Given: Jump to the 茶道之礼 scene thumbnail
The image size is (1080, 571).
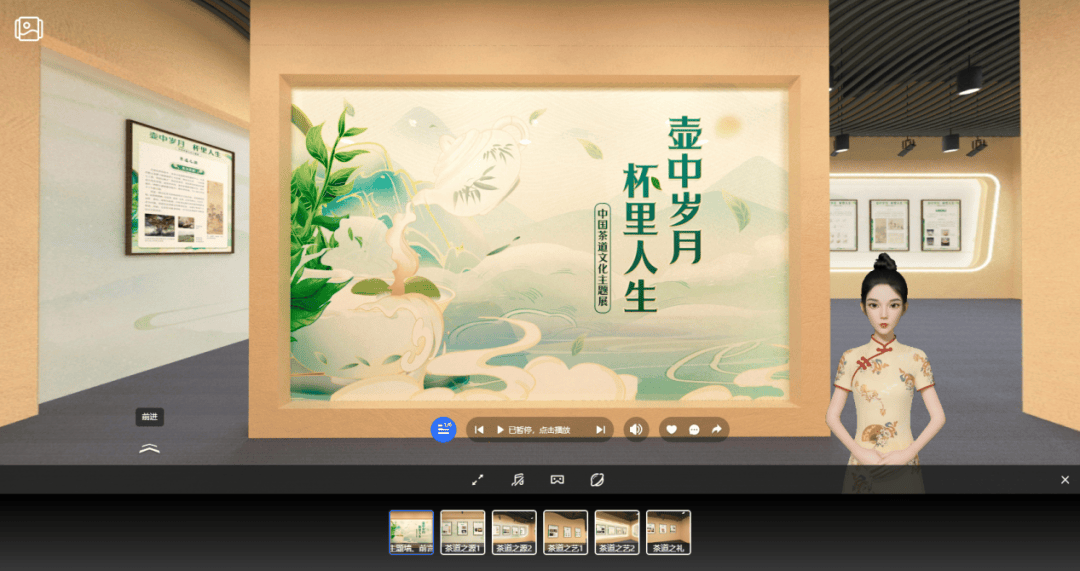Looking at the screenshot, I should (669, 532).
